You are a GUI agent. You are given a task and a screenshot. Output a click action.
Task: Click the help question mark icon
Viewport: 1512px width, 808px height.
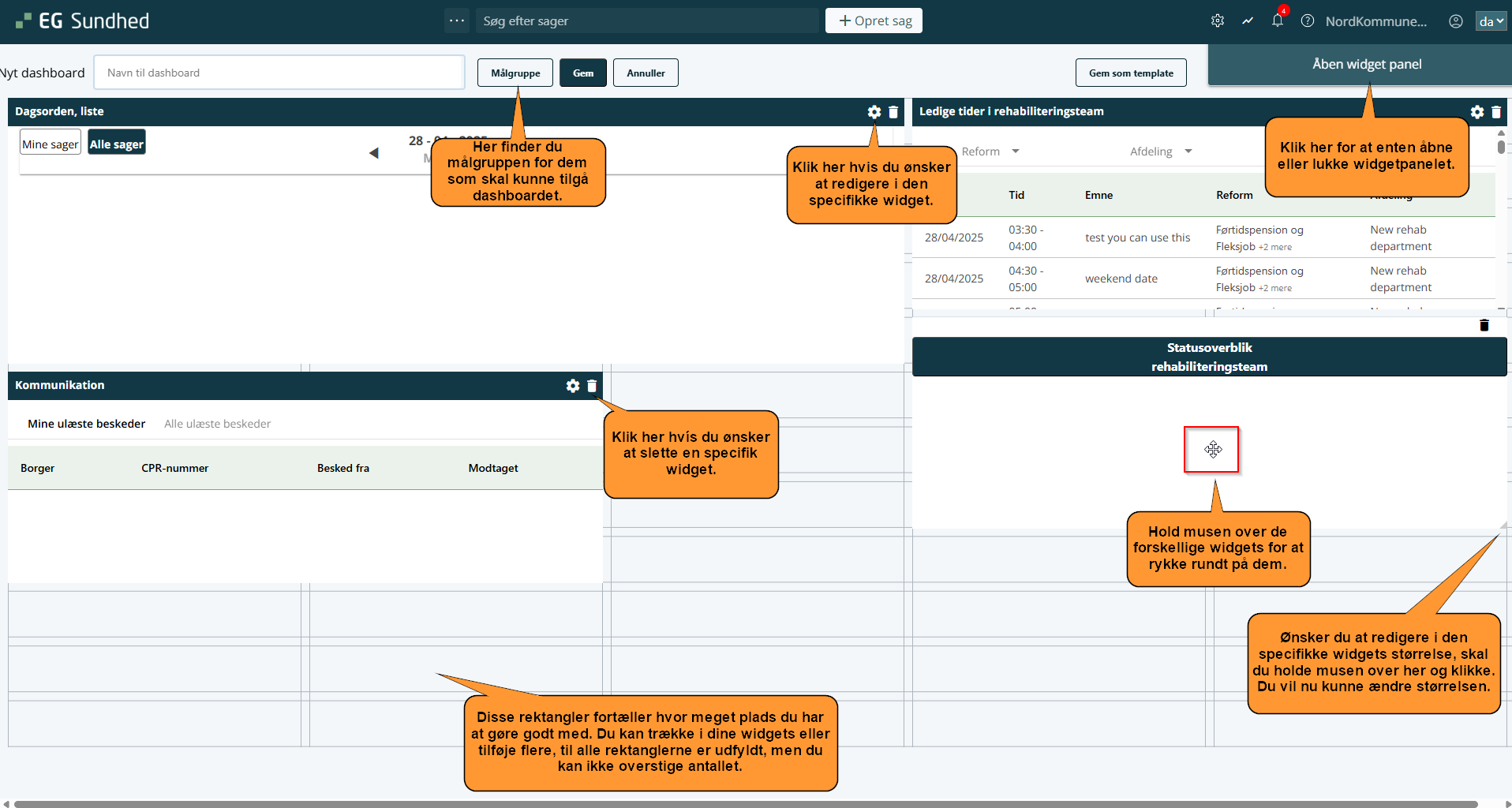[x=1308, y=21]
